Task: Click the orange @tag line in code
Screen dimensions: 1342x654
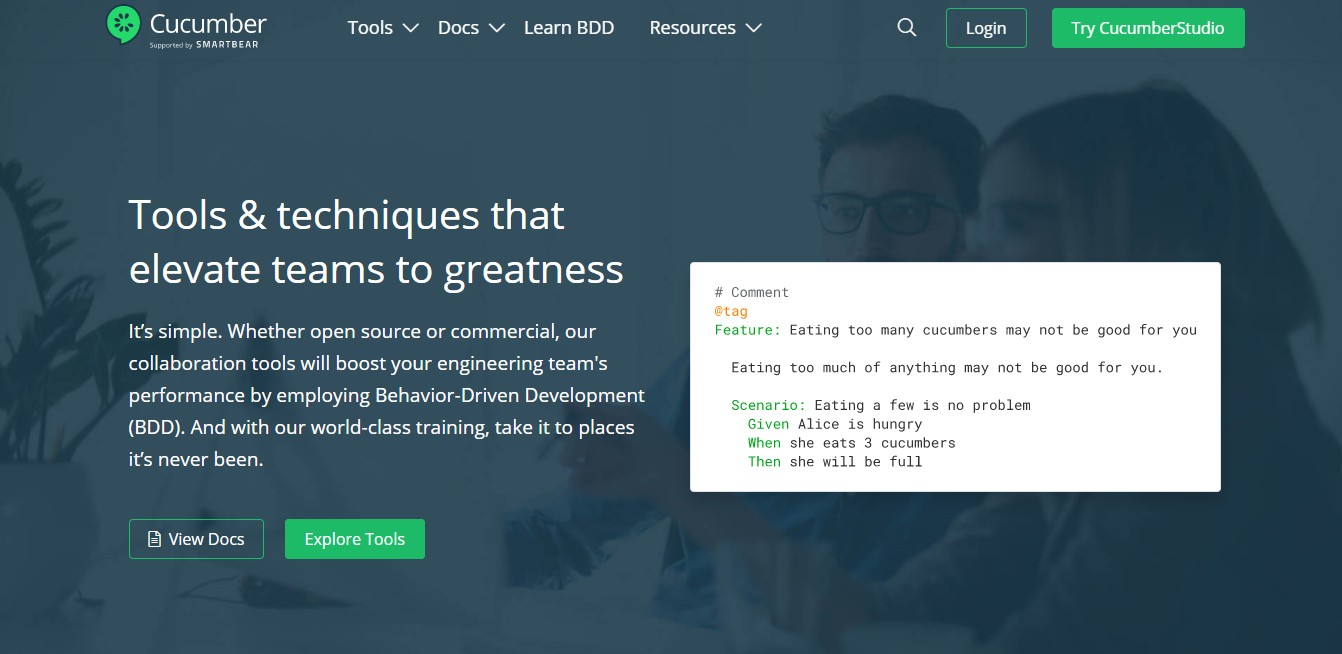Action: coord(731,311)
